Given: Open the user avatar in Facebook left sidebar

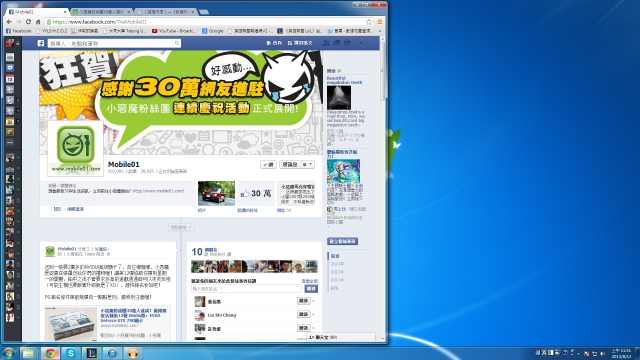Looking at the screenshot, I should [x=10, y=43].
